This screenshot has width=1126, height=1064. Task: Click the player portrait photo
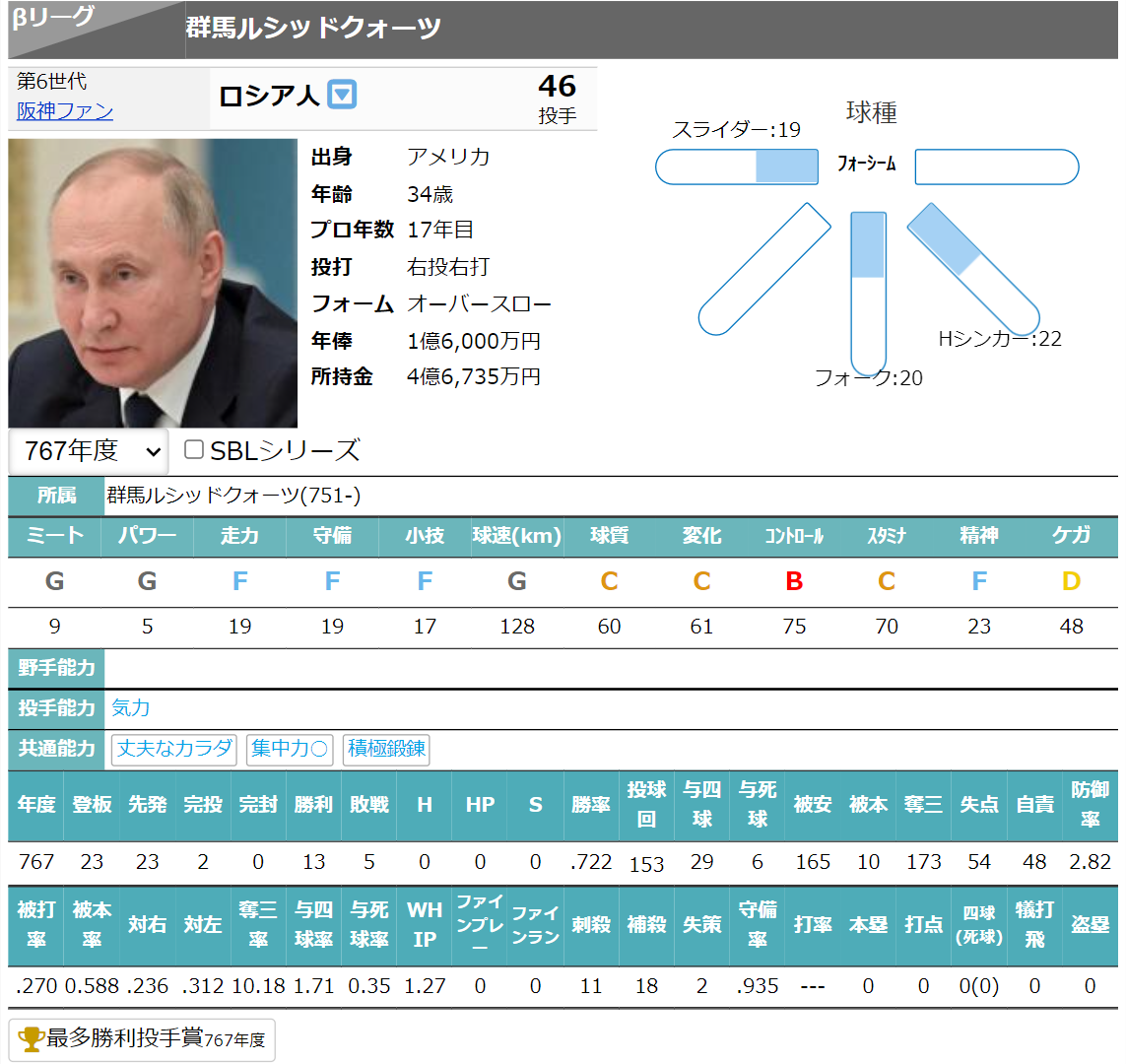tap(153, 283)
